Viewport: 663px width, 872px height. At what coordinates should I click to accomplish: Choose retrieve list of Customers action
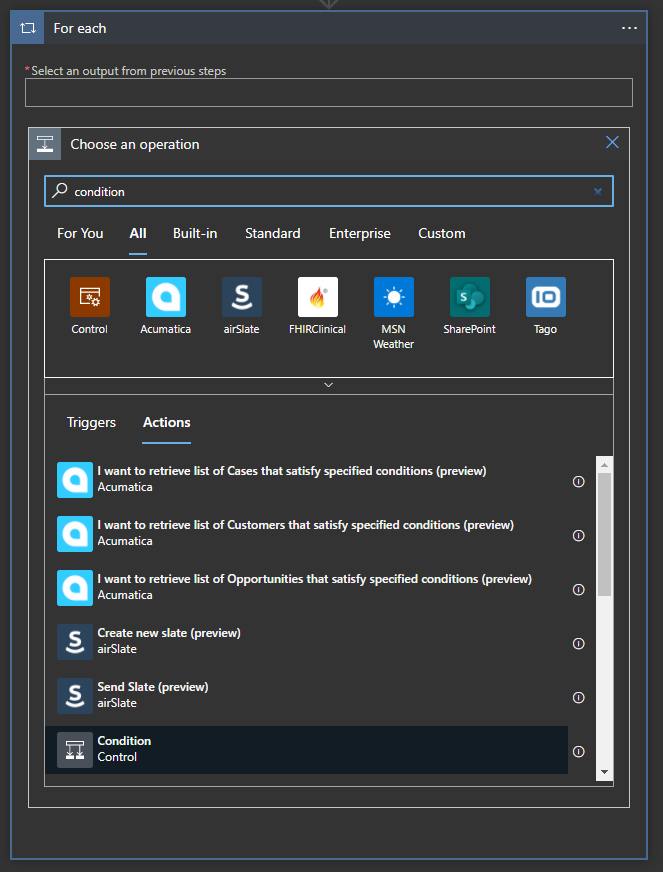point(306,533)
